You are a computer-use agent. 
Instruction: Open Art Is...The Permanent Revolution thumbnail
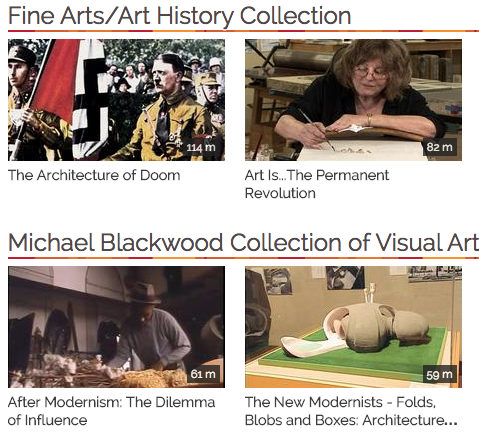point(353,100)
